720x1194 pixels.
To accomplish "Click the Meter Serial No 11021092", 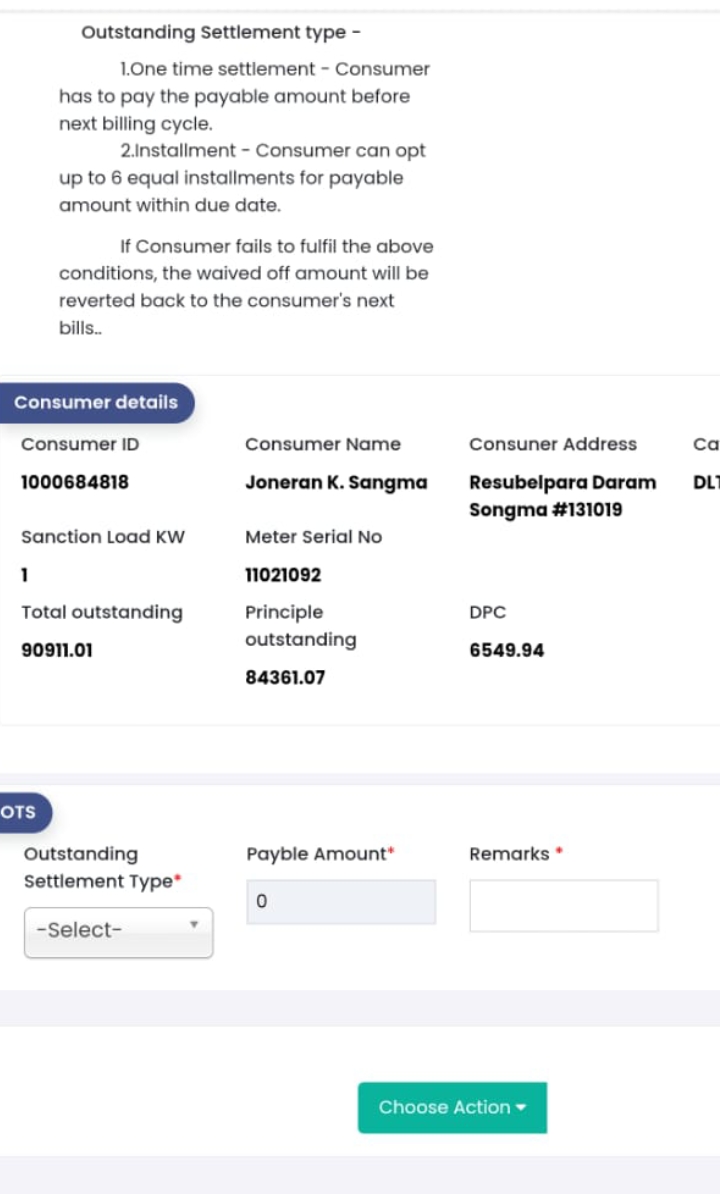I will [283, 575].
